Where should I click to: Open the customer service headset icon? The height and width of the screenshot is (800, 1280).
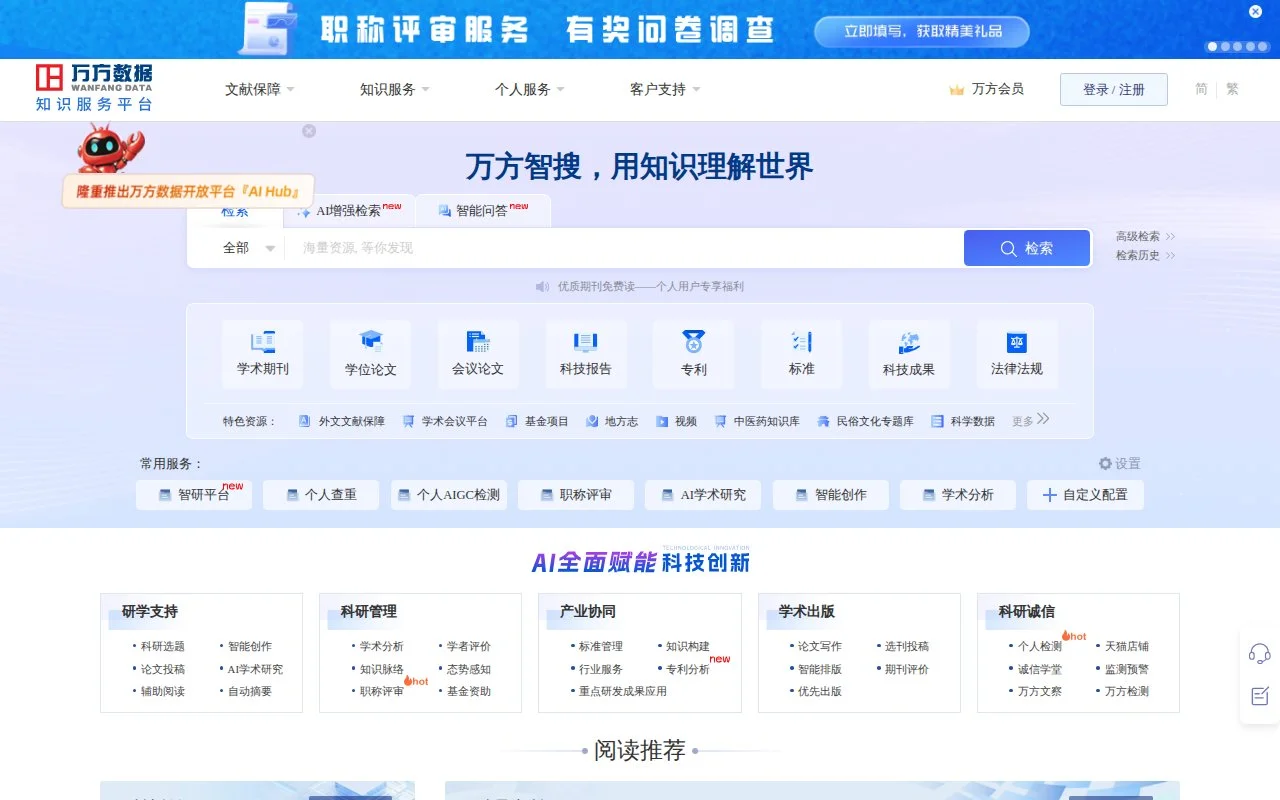[x=1260, y=654]
